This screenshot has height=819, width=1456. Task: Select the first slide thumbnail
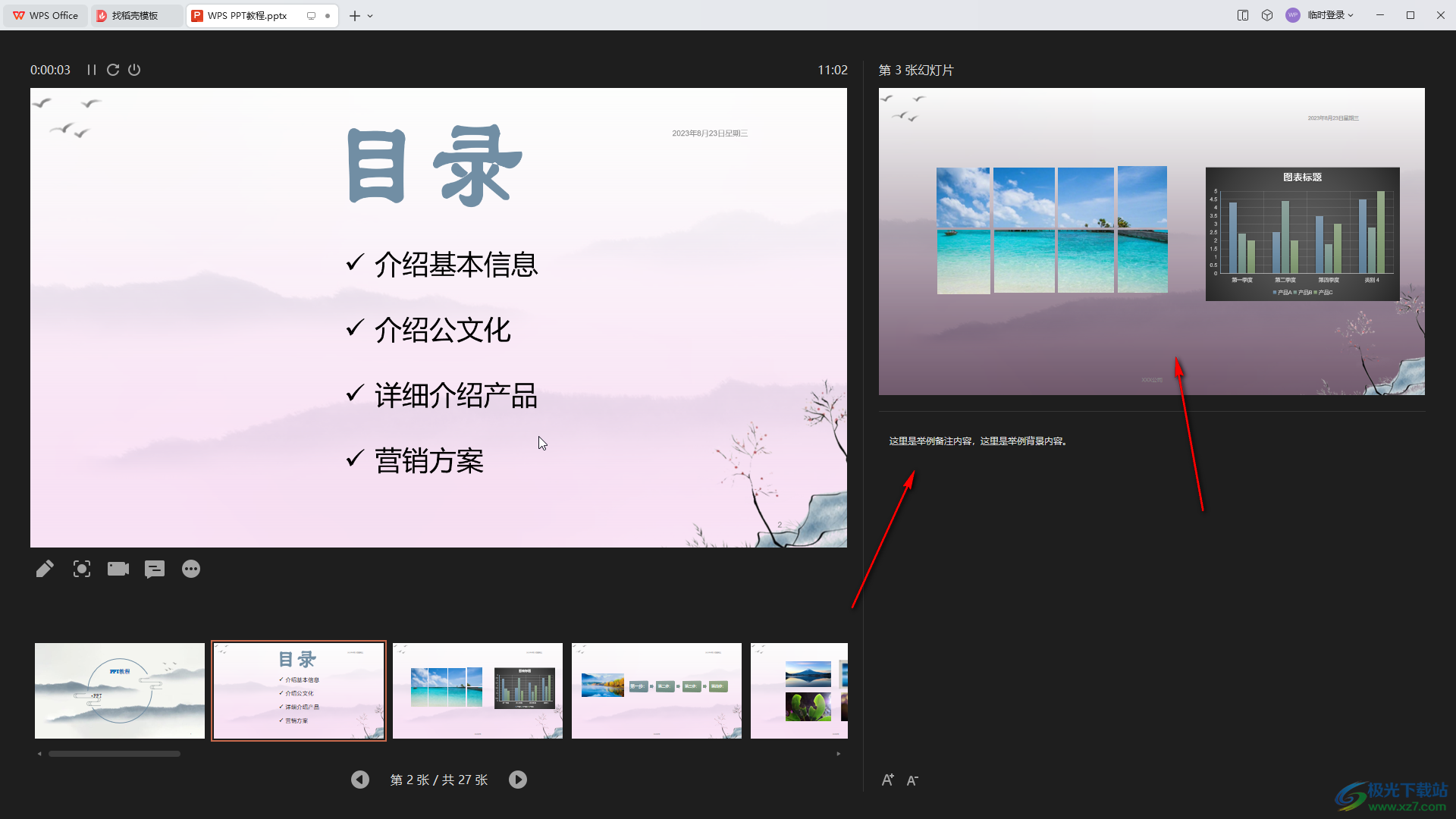tap(120, 691)
